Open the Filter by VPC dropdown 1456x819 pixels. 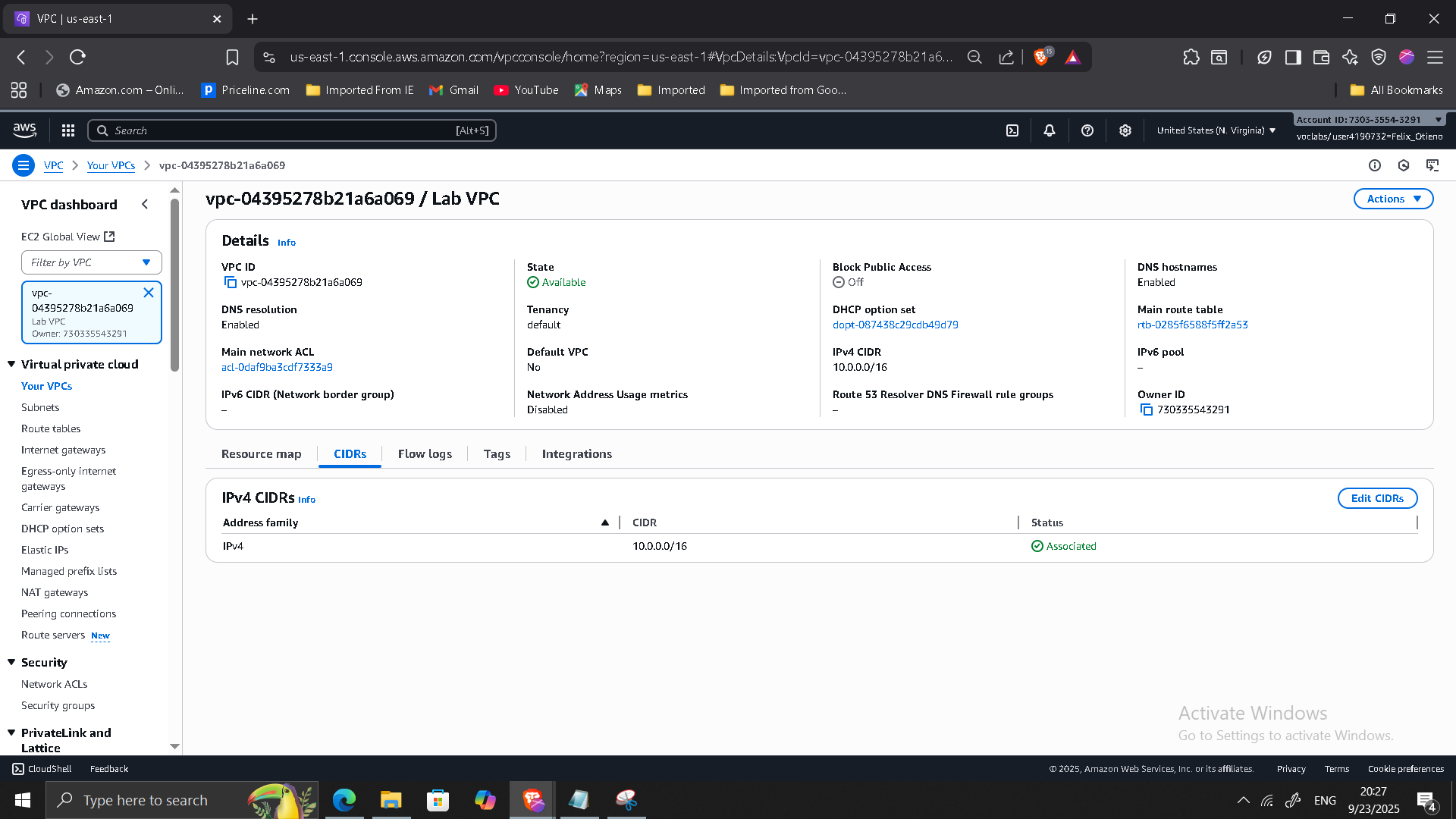click(92, 262)
